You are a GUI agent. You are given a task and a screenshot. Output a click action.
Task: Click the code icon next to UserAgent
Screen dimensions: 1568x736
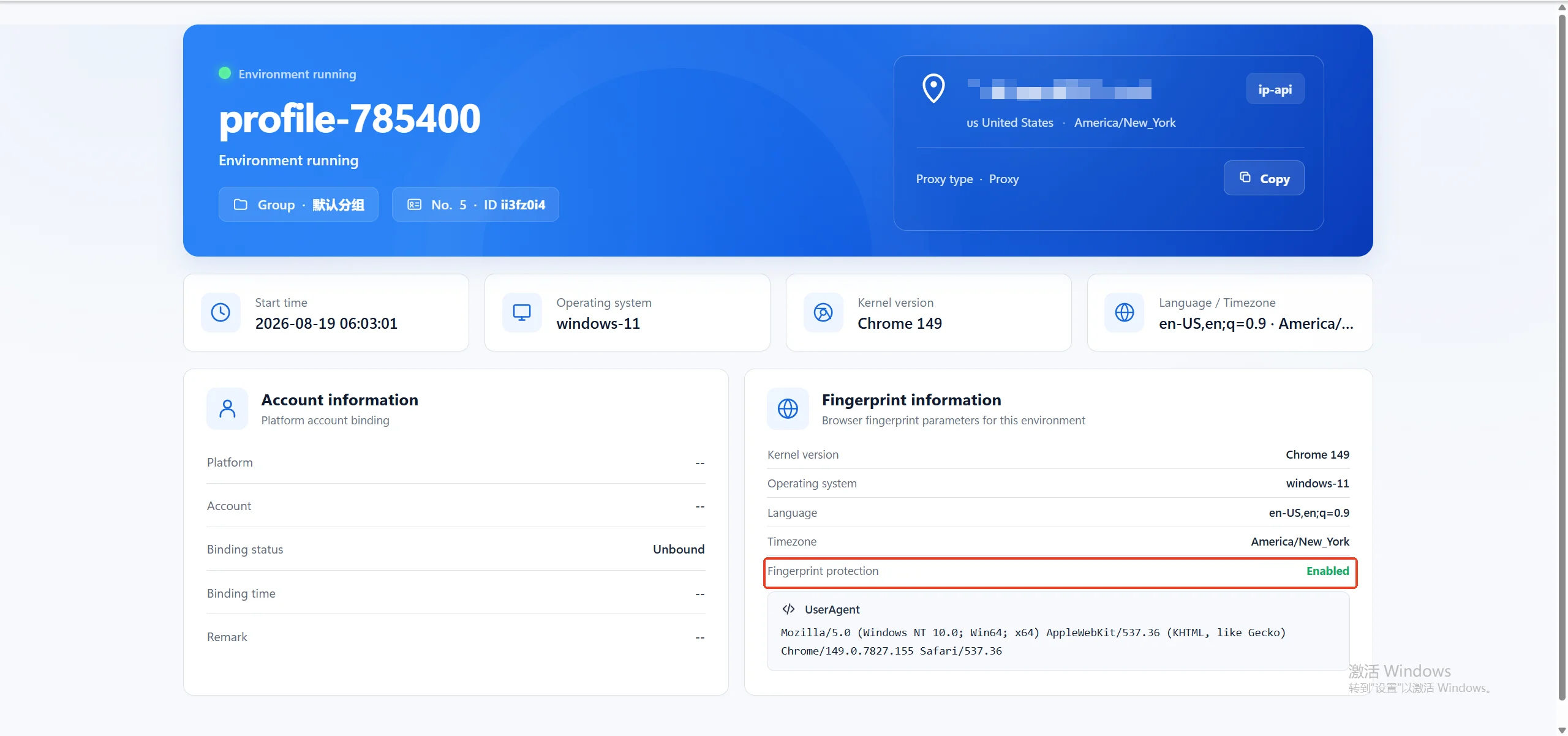point(789,609)
